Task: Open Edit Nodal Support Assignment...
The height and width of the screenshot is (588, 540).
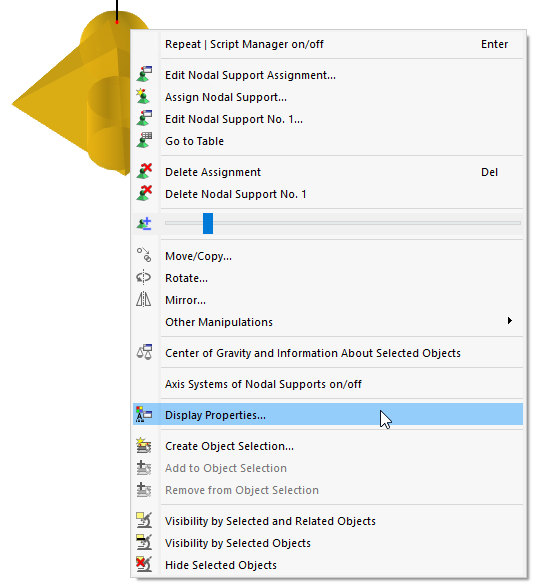Action: [x=328, y=75]
